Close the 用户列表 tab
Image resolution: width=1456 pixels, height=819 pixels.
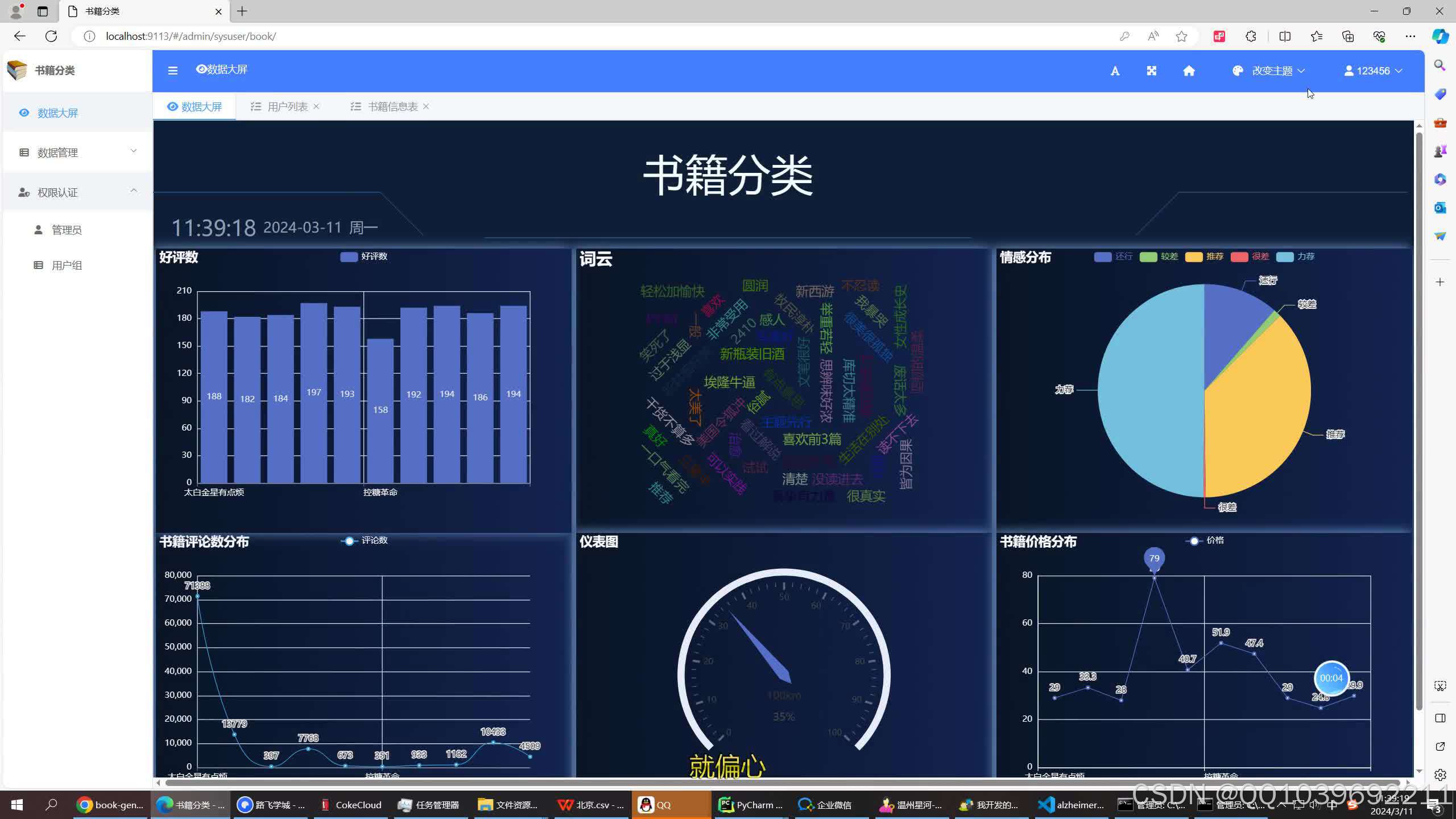(316, 106)
